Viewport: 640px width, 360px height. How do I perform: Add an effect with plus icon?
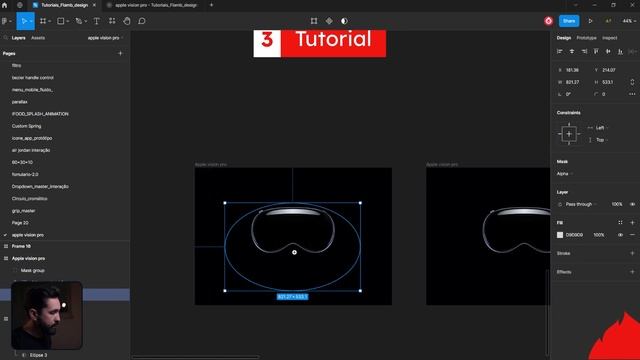[x=632, y=271]
